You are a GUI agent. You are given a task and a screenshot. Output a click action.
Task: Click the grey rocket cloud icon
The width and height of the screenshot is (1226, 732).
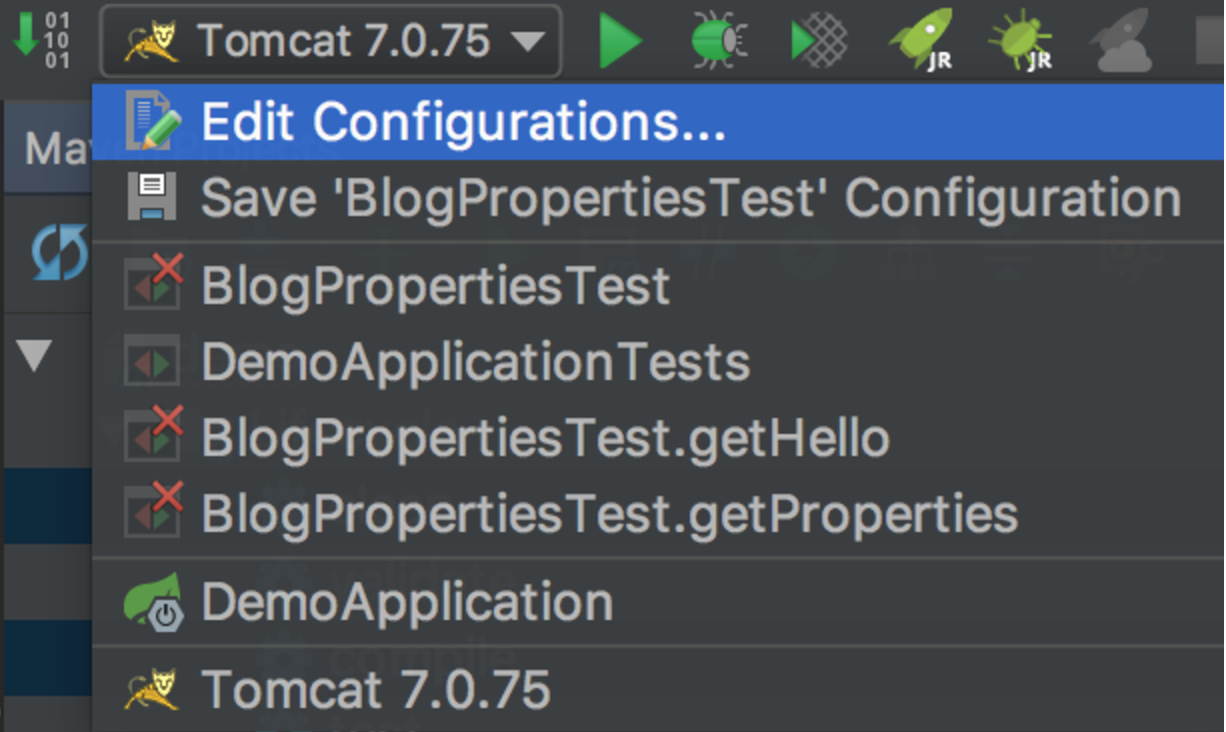(x=1122, y=43)
